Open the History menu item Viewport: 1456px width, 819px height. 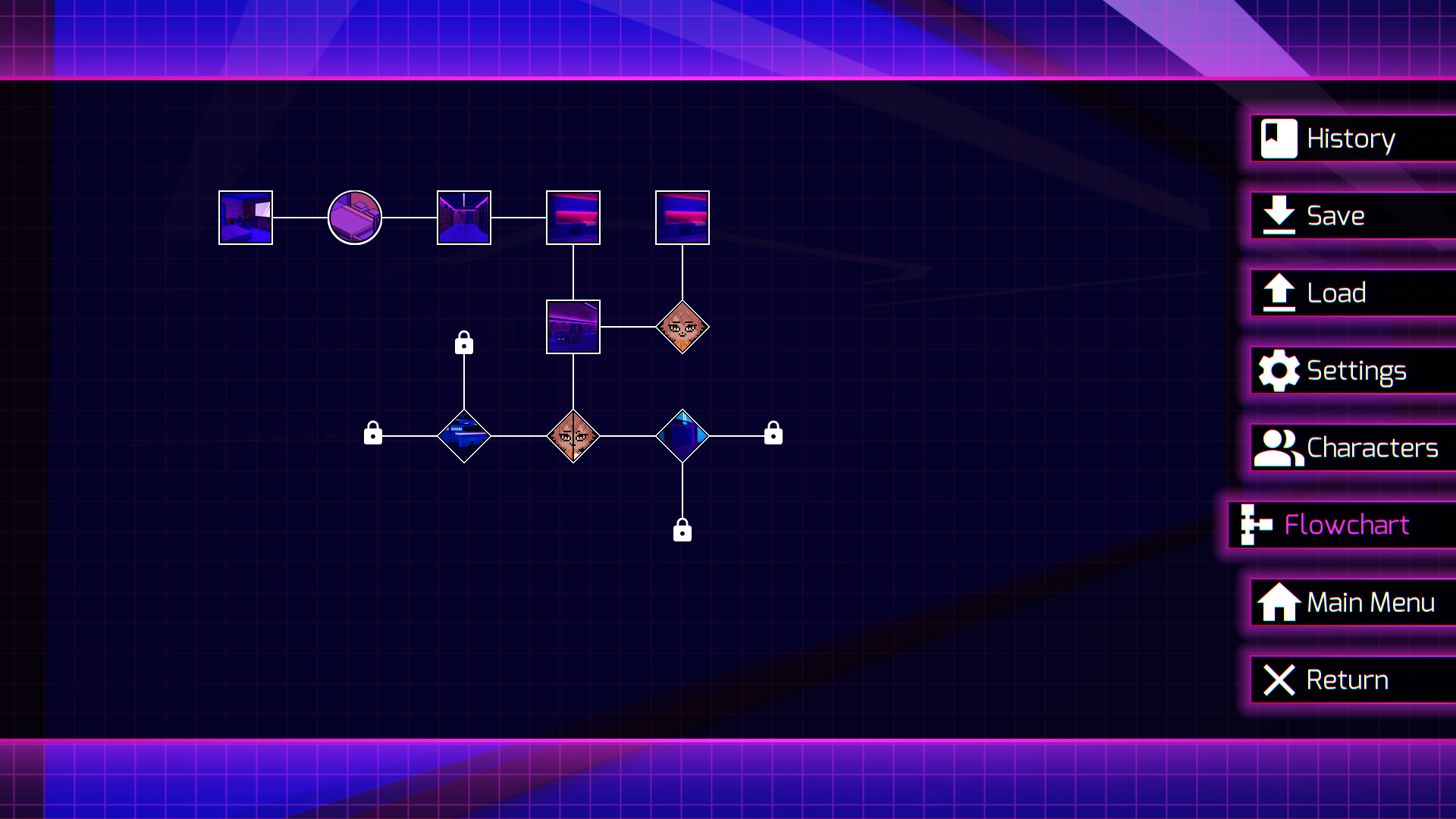[x=1354, y=139]
